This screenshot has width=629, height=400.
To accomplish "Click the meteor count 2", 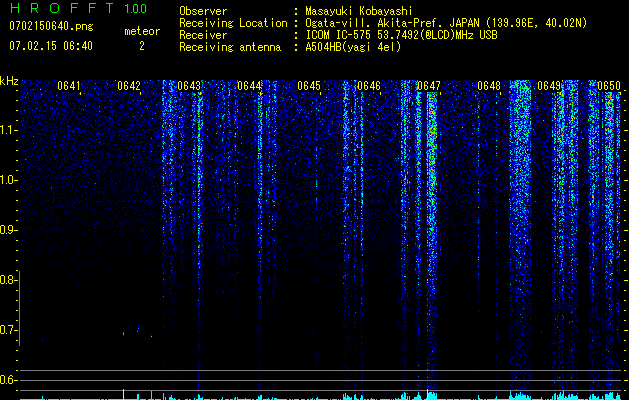I will coord(142,46).
